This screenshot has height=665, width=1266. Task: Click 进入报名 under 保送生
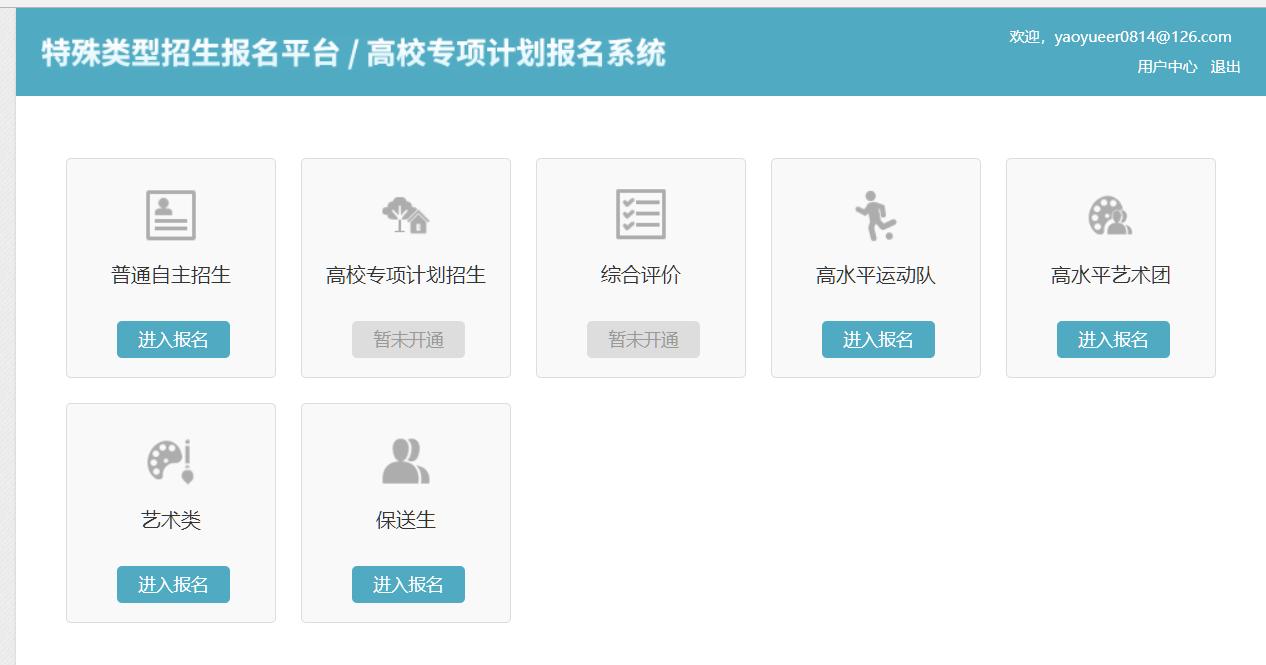click(x=407, y=584)
